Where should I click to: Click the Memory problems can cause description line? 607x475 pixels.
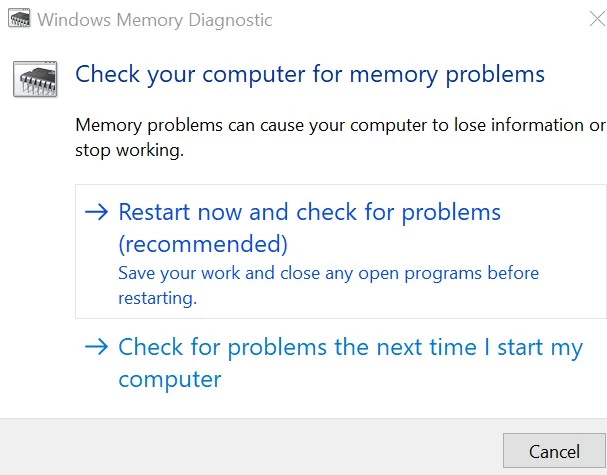coord(341,125)
